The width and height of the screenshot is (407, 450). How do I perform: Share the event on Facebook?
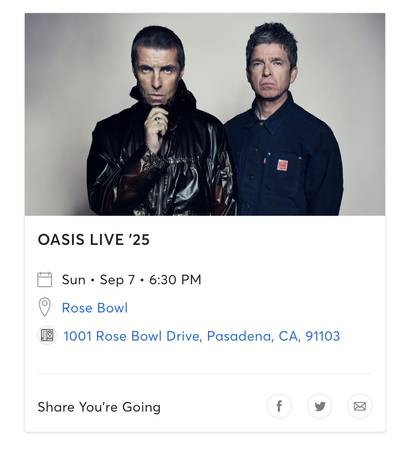click(279, 406)
